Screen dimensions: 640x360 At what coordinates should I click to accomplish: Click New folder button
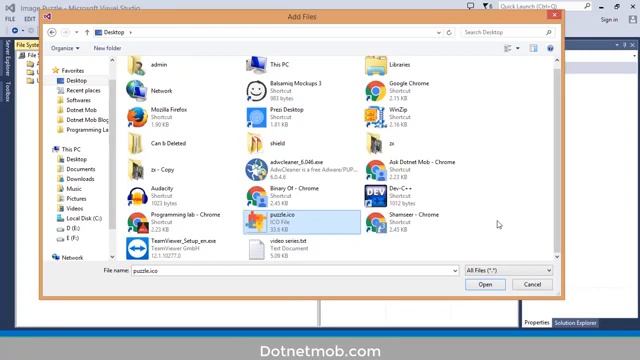click(x=107, y=48)
